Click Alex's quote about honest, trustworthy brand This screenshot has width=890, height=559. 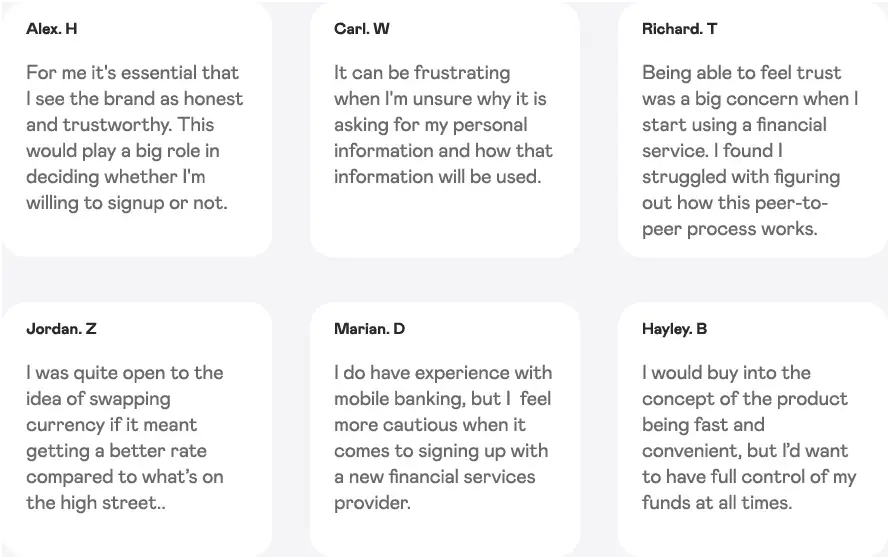coord(134,138)
